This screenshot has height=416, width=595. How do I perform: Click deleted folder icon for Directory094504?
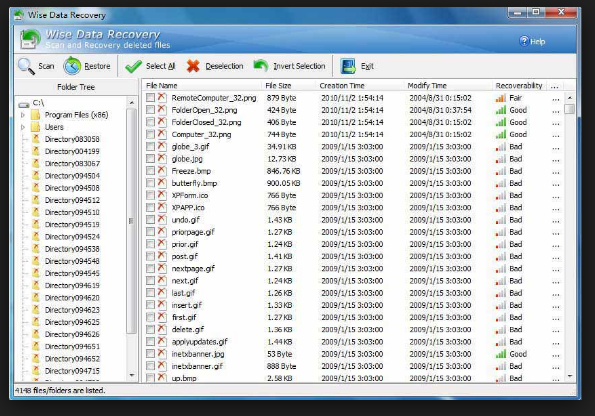[x=36, y=175]
